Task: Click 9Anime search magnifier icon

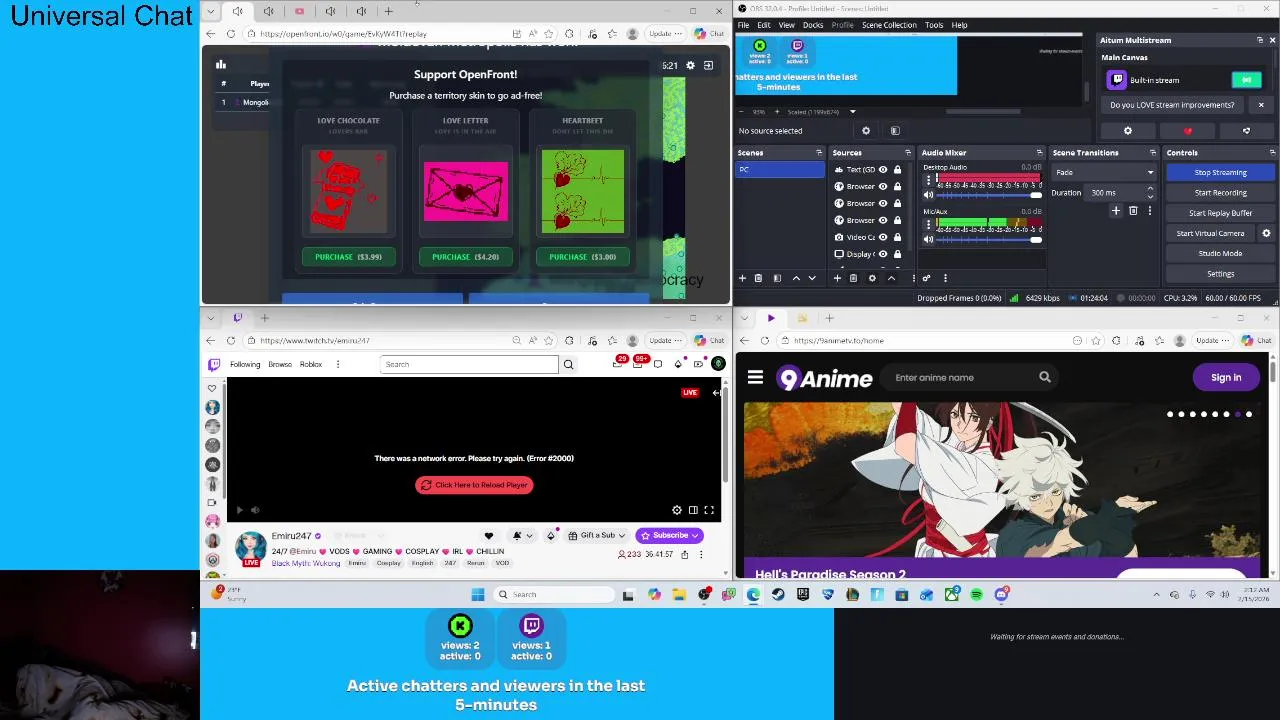Action: (x=1045, y=377)
